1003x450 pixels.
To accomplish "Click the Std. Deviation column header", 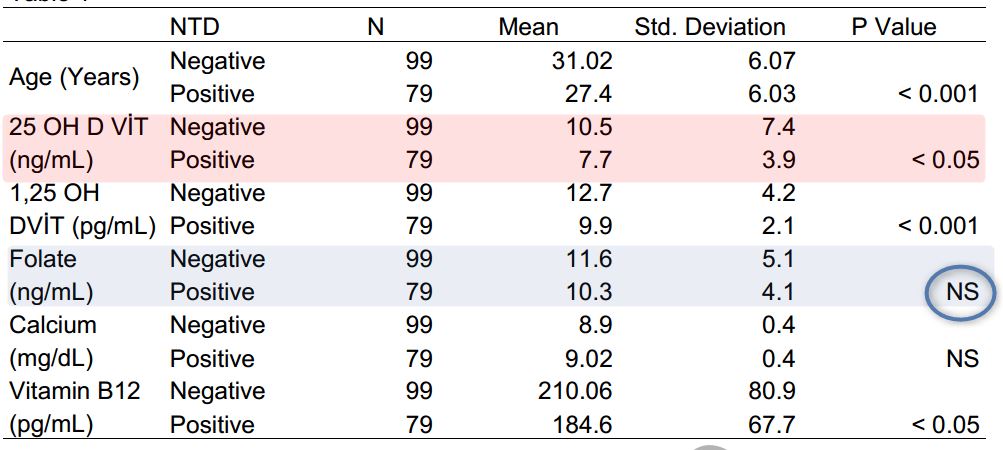I will (x=710, y=27).
